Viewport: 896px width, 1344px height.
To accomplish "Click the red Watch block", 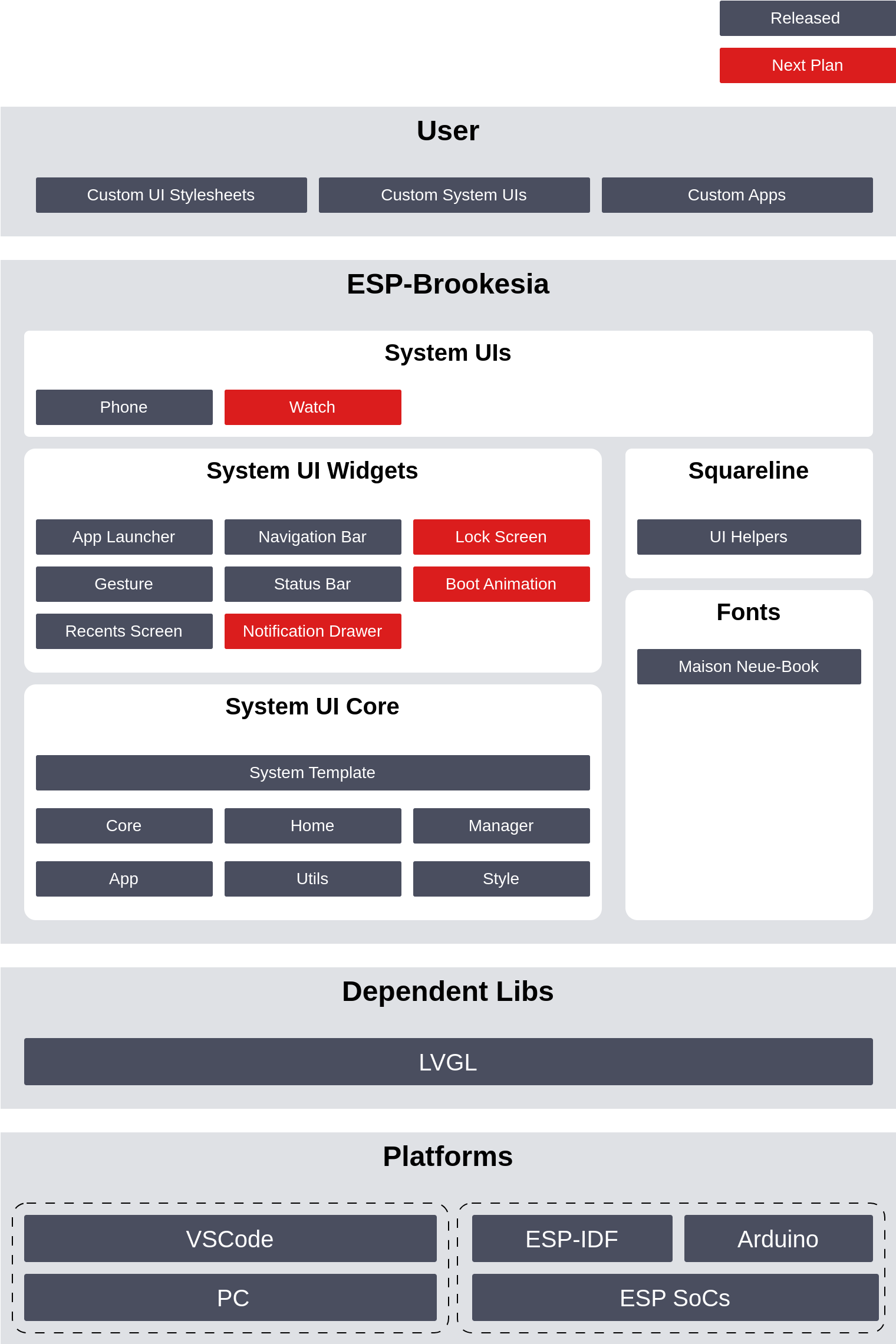I will pyautogui.click(x=313, y=407).
